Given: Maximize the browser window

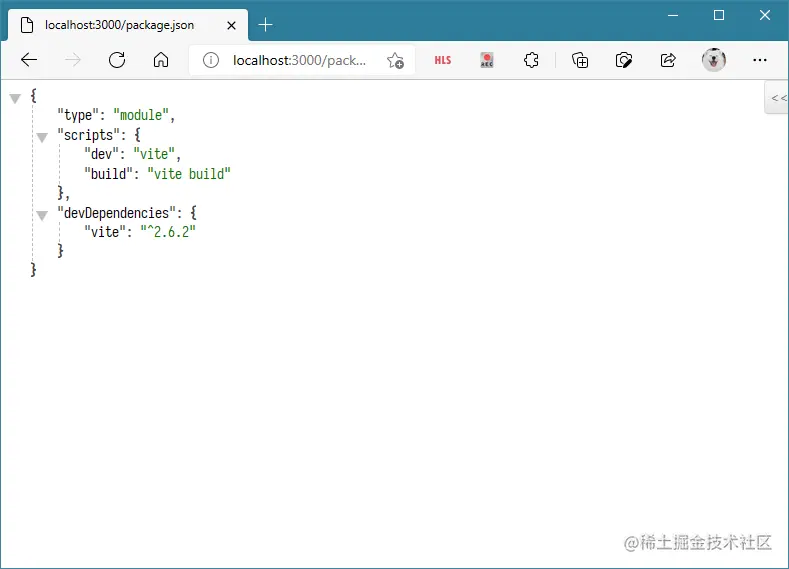Looking at the screenshot, I should 719,15.
